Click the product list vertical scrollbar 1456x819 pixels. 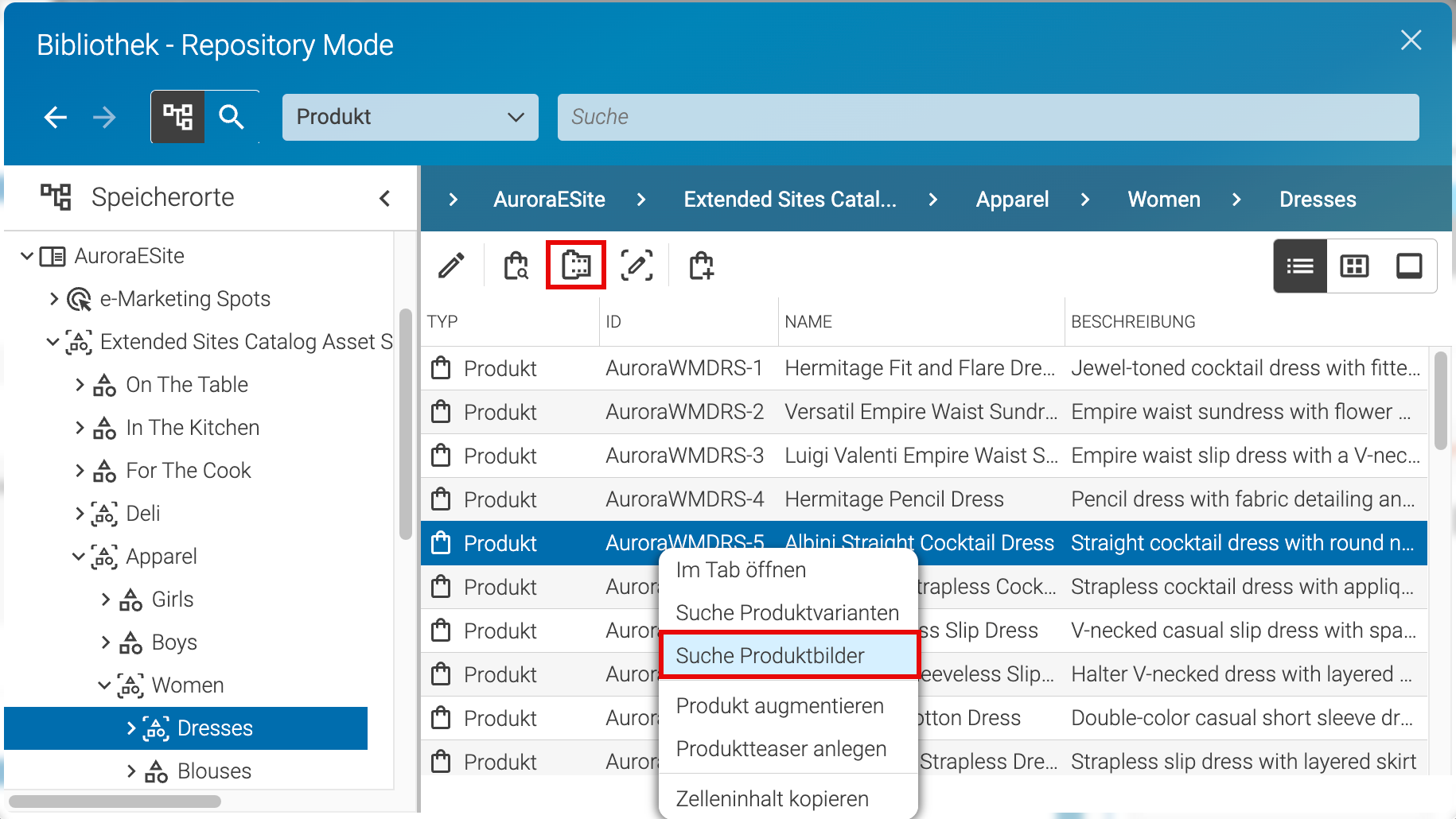(x=1440, y=402)
